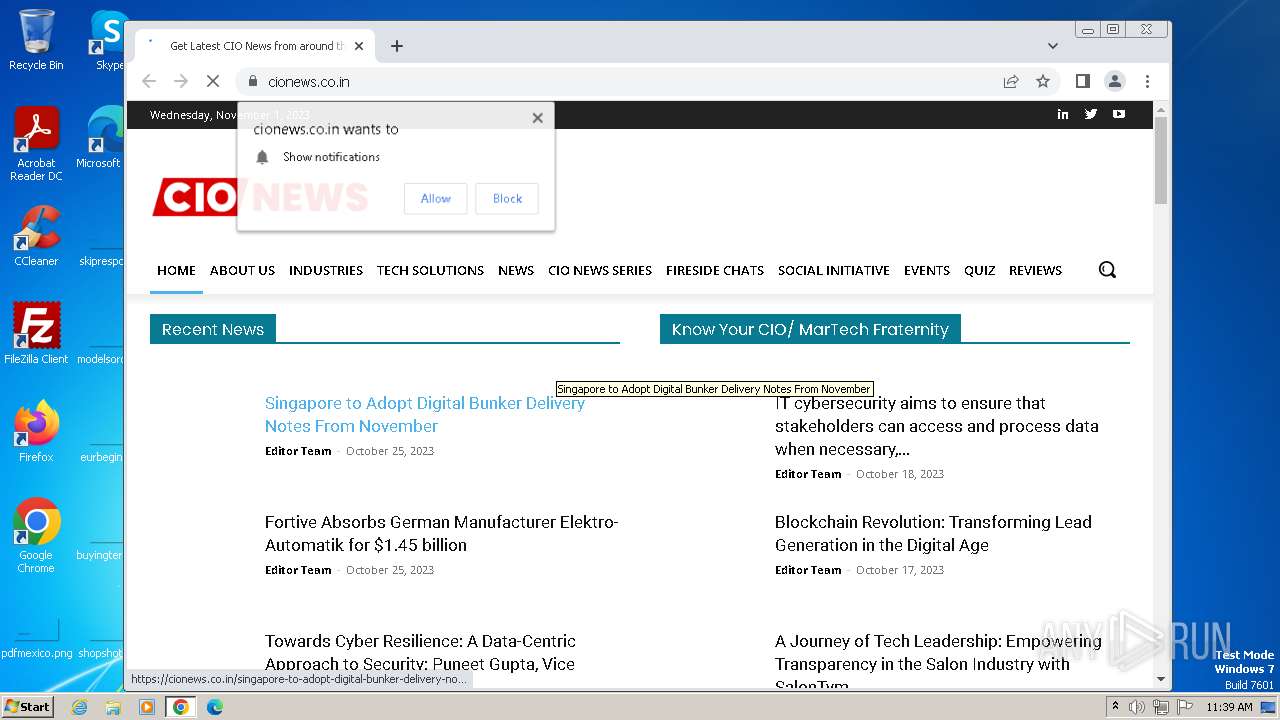This screenshot has width=1280, height=720.
Task: Open the Windows Start menu
Action: [27, 706]
